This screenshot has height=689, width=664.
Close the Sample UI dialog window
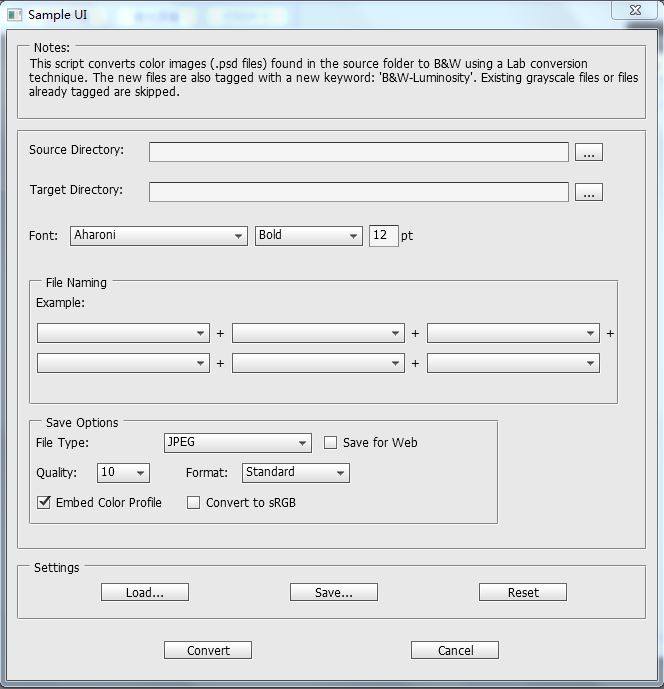tap(636, 9)
